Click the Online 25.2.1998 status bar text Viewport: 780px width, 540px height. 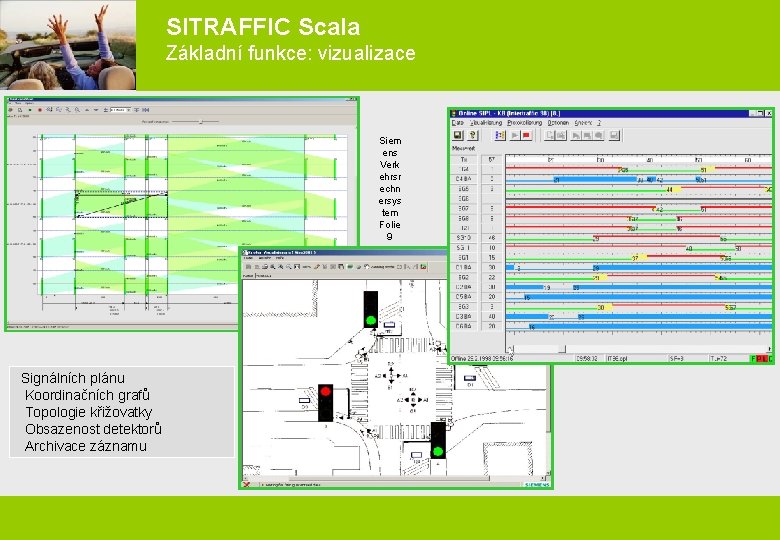tap(482, 358)
